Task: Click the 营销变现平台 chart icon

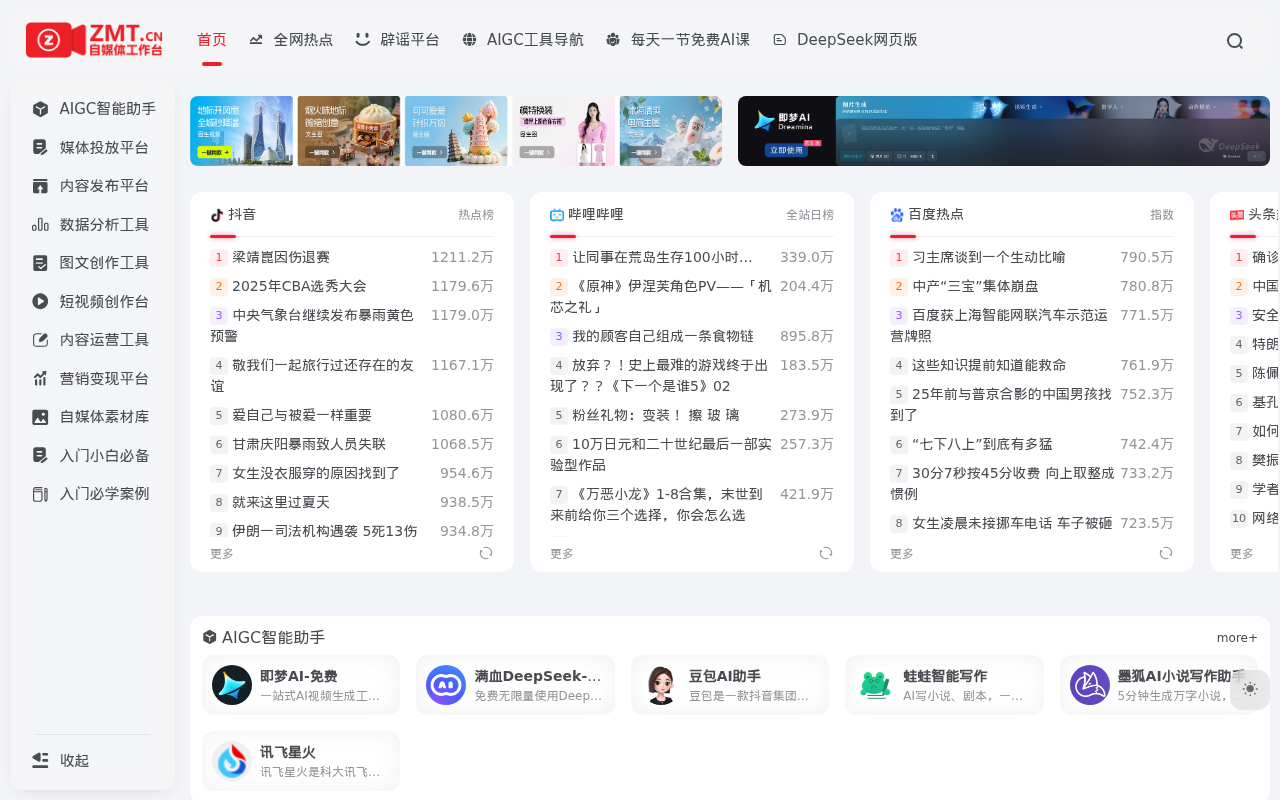Action: 40,379
